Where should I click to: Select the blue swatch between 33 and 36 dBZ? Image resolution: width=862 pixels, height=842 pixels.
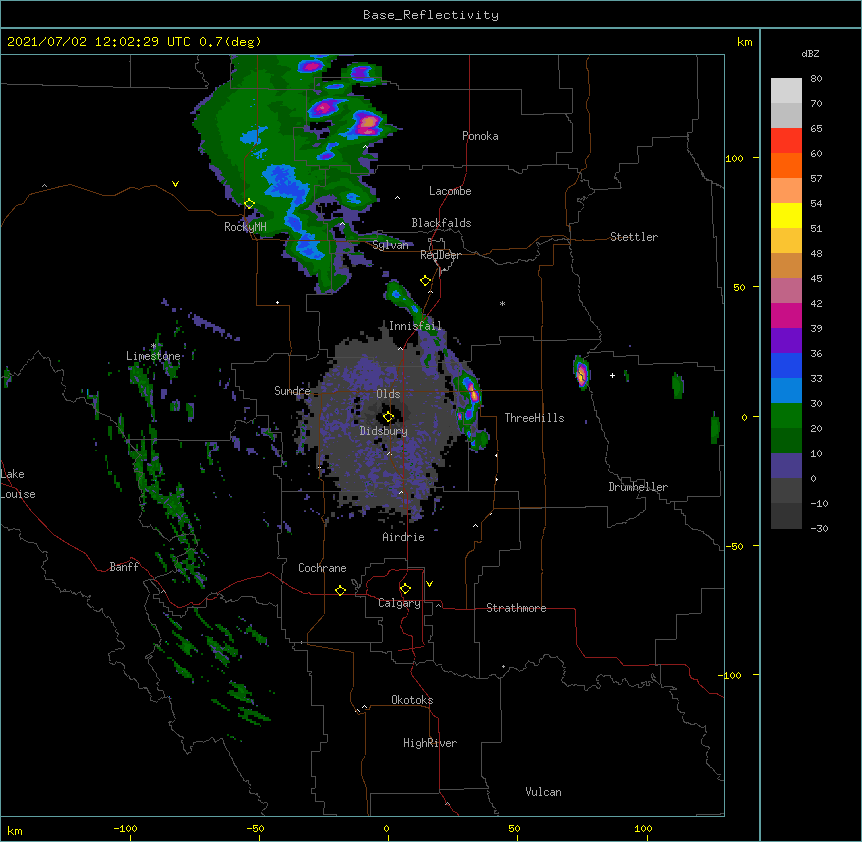pyautogui.click(x=786, y=365)
